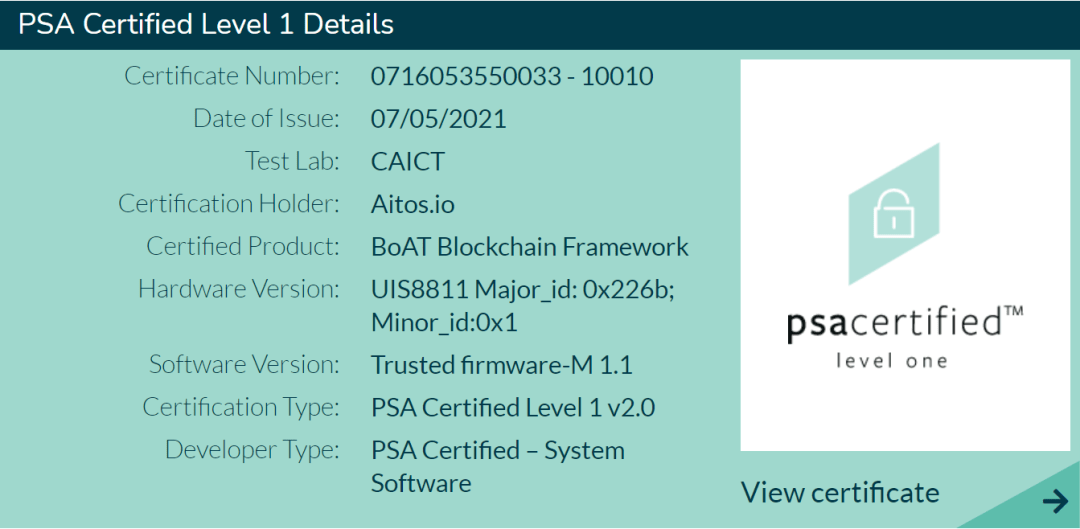Select the test lab name CAICT
This screenshot has height=529, width=1080.
click(x=407, y=162)
